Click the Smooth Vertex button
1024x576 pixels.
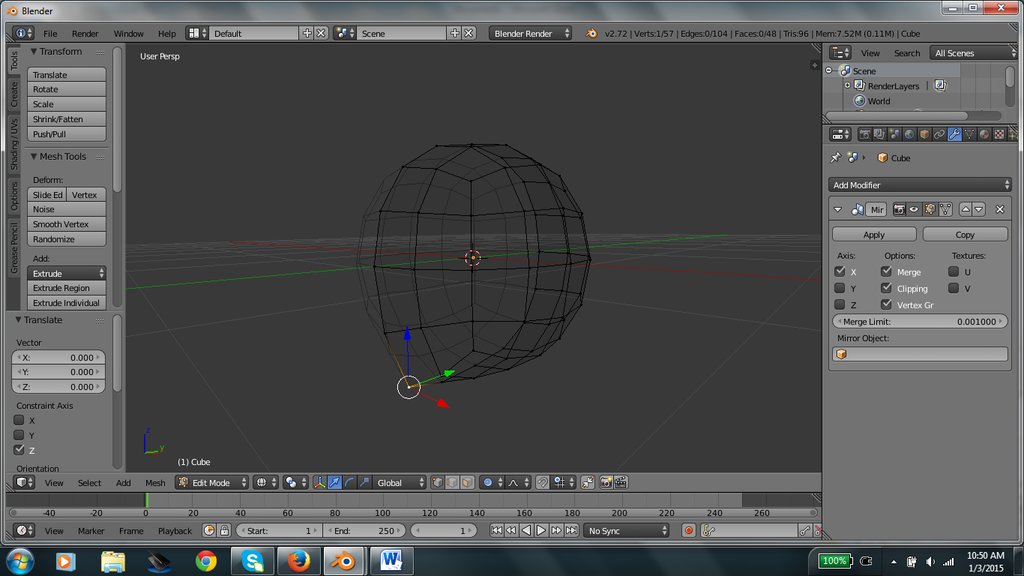pos(66,224)
